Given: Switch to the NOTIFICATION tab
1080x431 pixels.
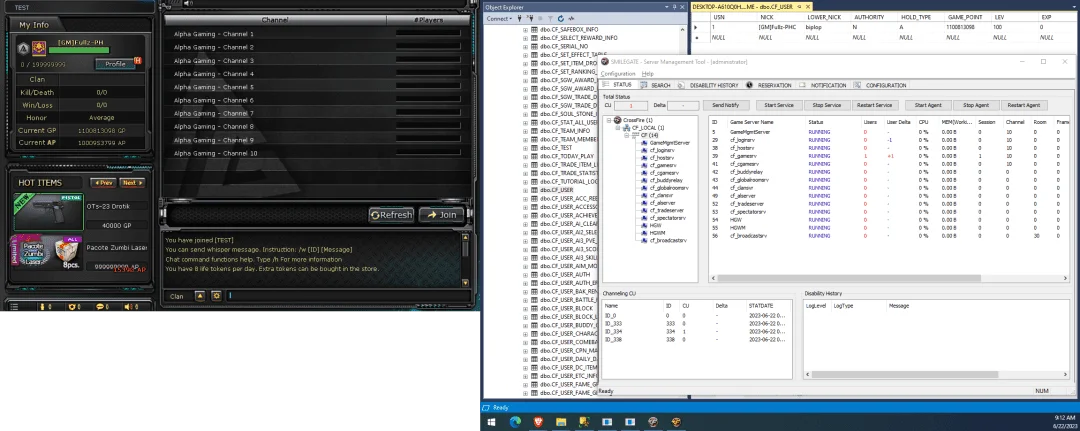Looking at the screenshot, I should (823, 85).
